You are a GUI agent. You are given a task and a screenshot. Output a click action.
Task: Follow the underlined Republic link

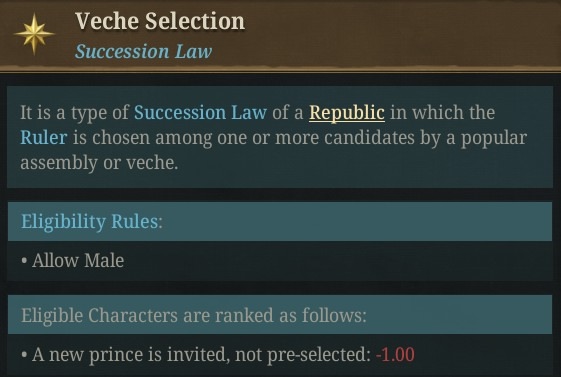[x=347, y=112]
